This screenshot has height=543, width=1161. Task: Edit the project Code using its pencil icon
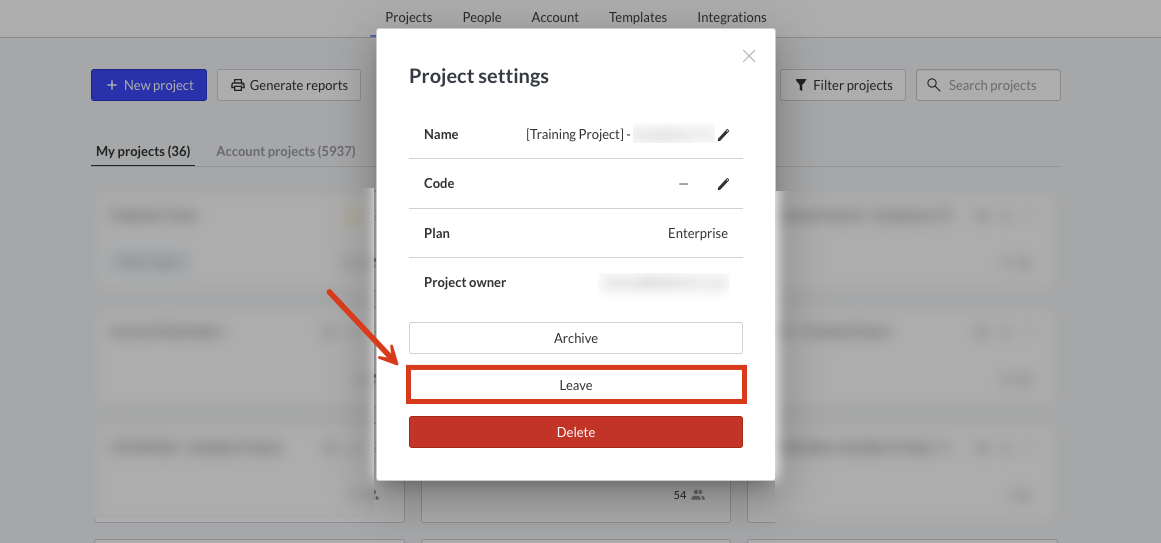[x=723, y=184]
